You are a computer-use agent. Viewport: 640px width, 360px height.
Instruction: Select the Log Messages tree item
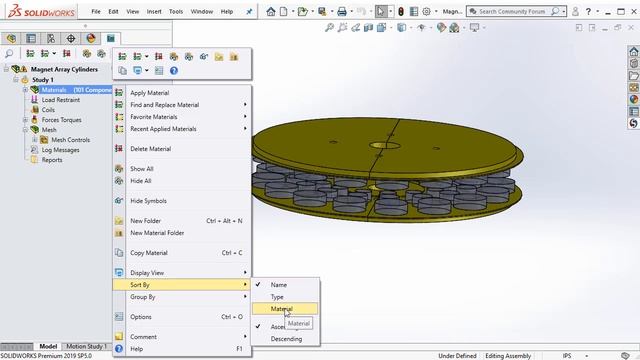(60, 150)
